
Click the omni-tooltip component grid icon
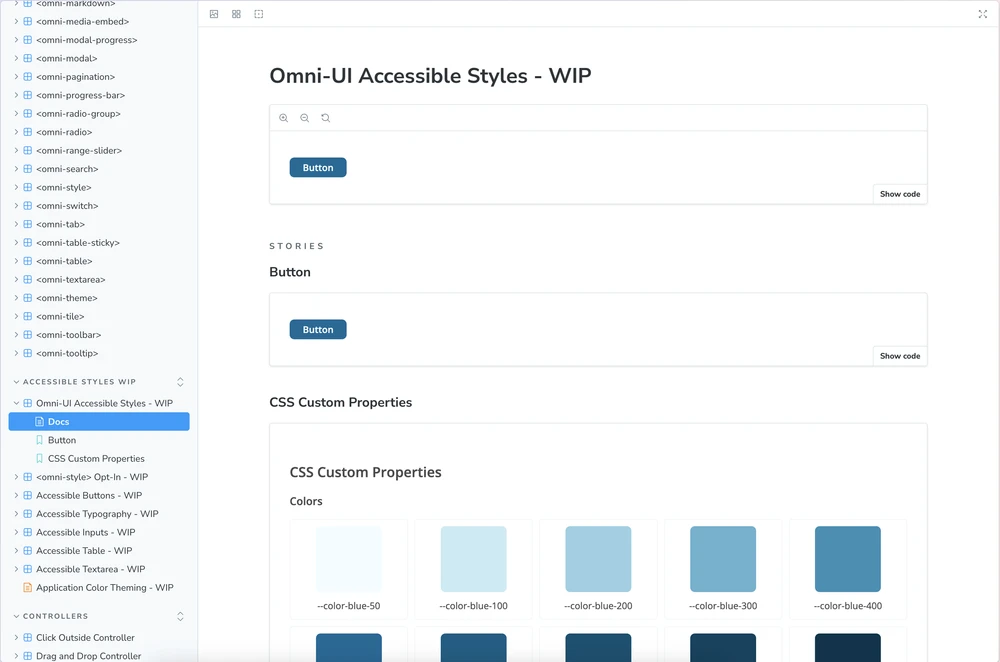[x=27, y=353]
